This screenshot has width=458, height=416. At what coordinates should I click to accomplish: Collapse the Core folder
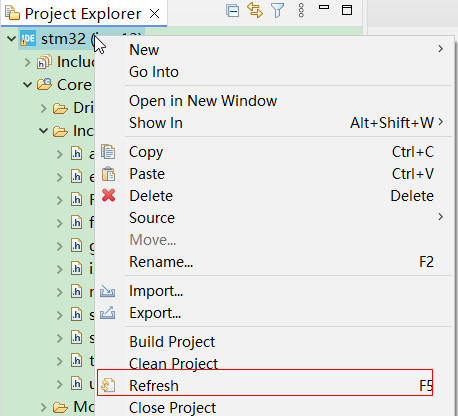tap(27, 85)
